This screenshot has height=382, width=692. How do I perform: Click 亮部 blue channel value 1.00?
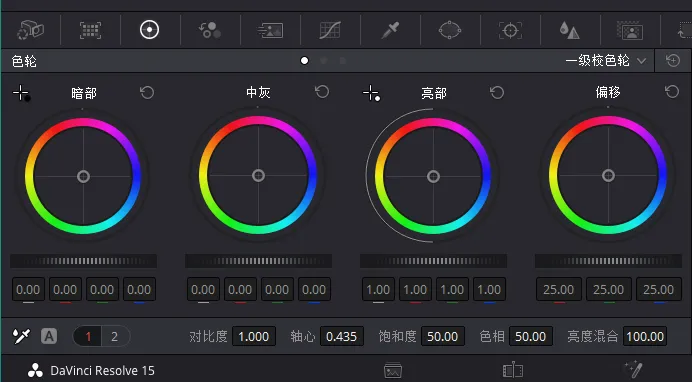(x=489, y=289)
